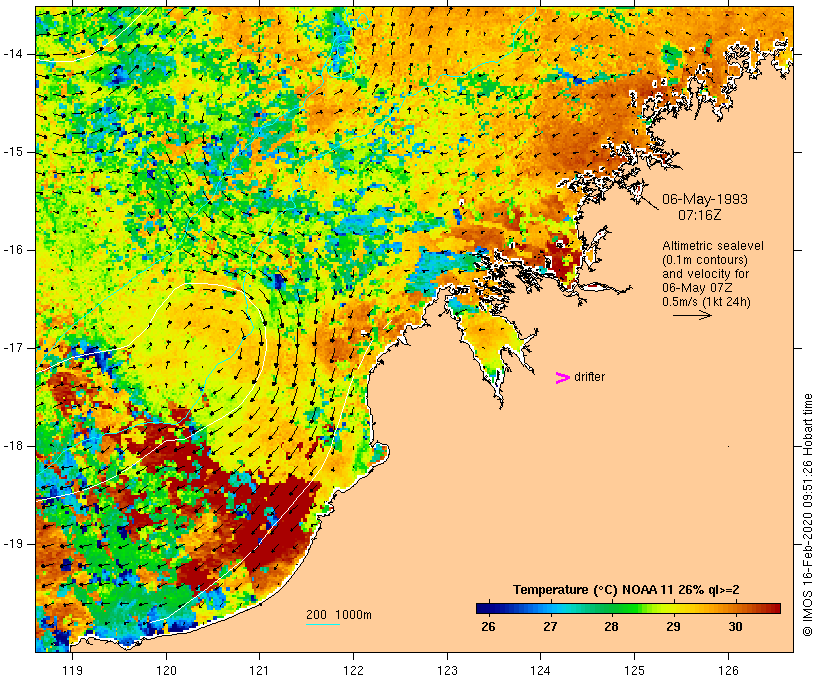This screenshot has height=680, width=820.
Task: Click the '06-May-1993' date label
Action: coord(704,199)
